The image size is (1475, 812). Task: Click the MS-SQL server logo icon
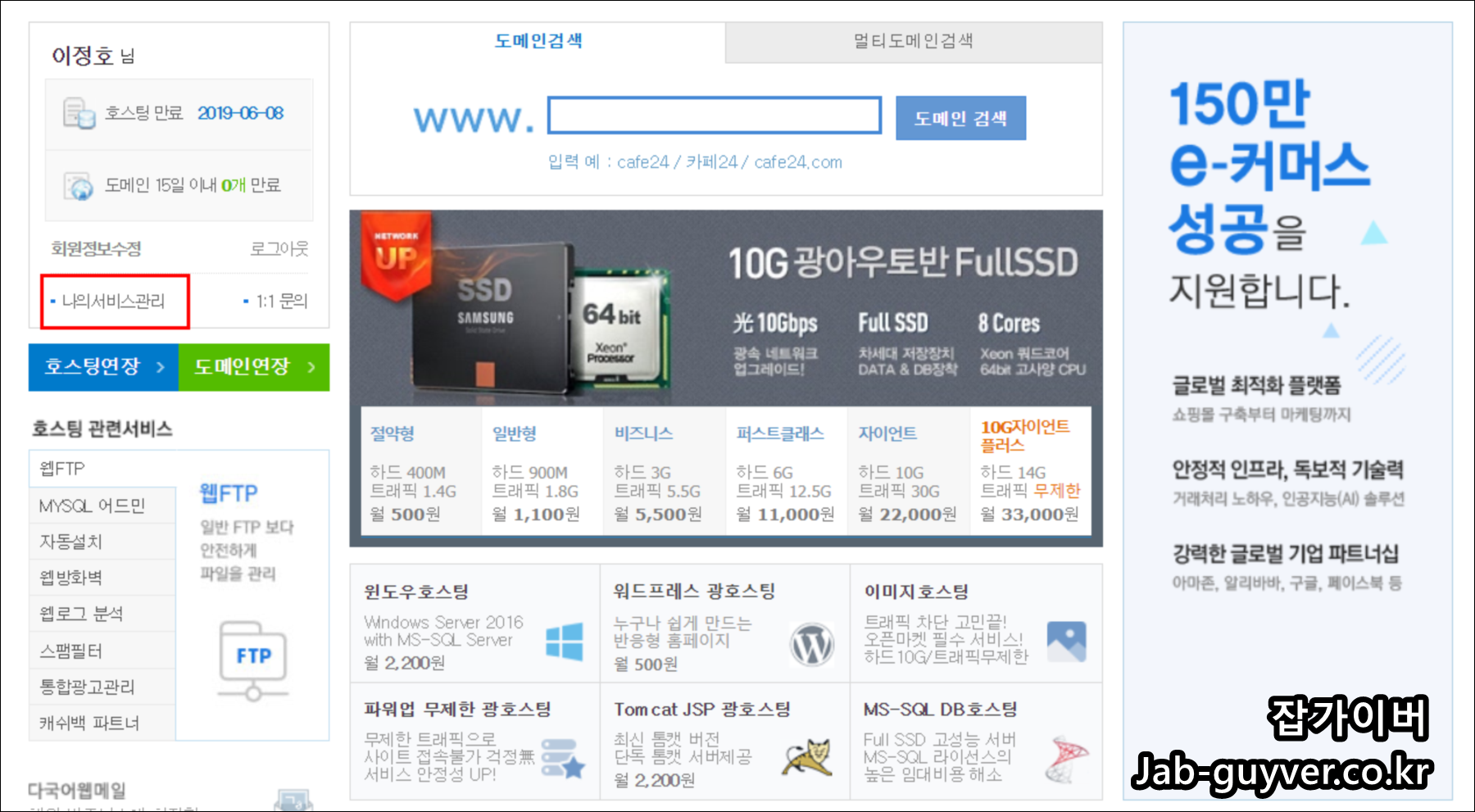[1066, 759]
